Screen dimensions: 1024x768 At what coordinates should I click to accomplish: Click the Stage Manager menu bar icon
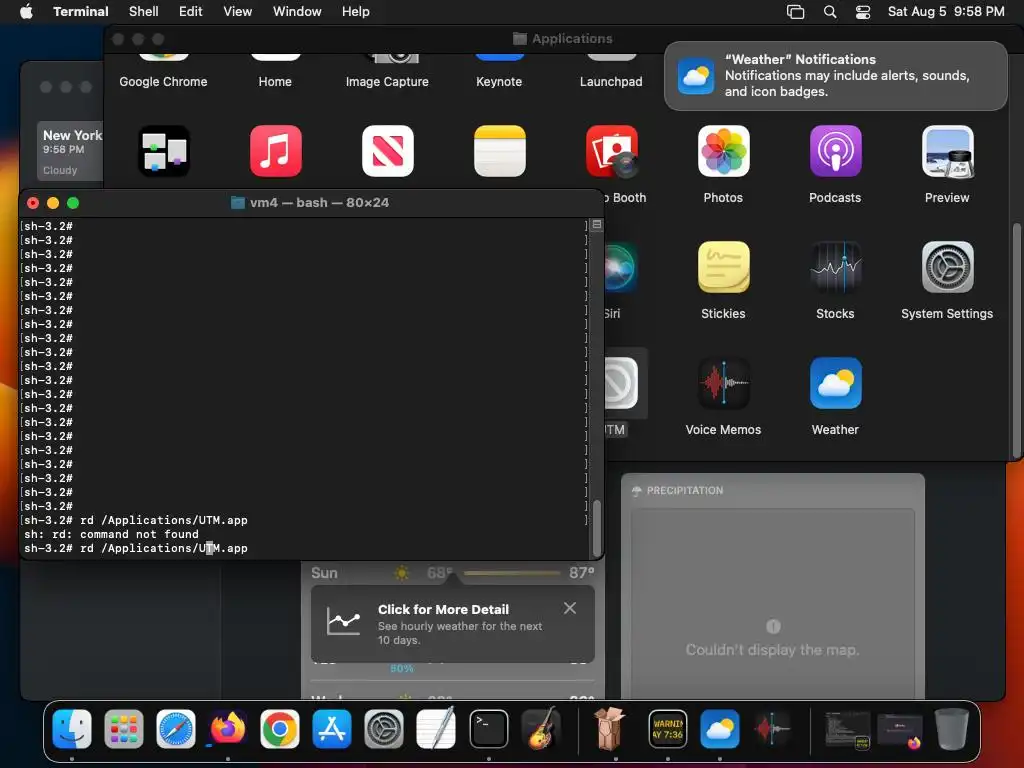[x=795, y=11]
